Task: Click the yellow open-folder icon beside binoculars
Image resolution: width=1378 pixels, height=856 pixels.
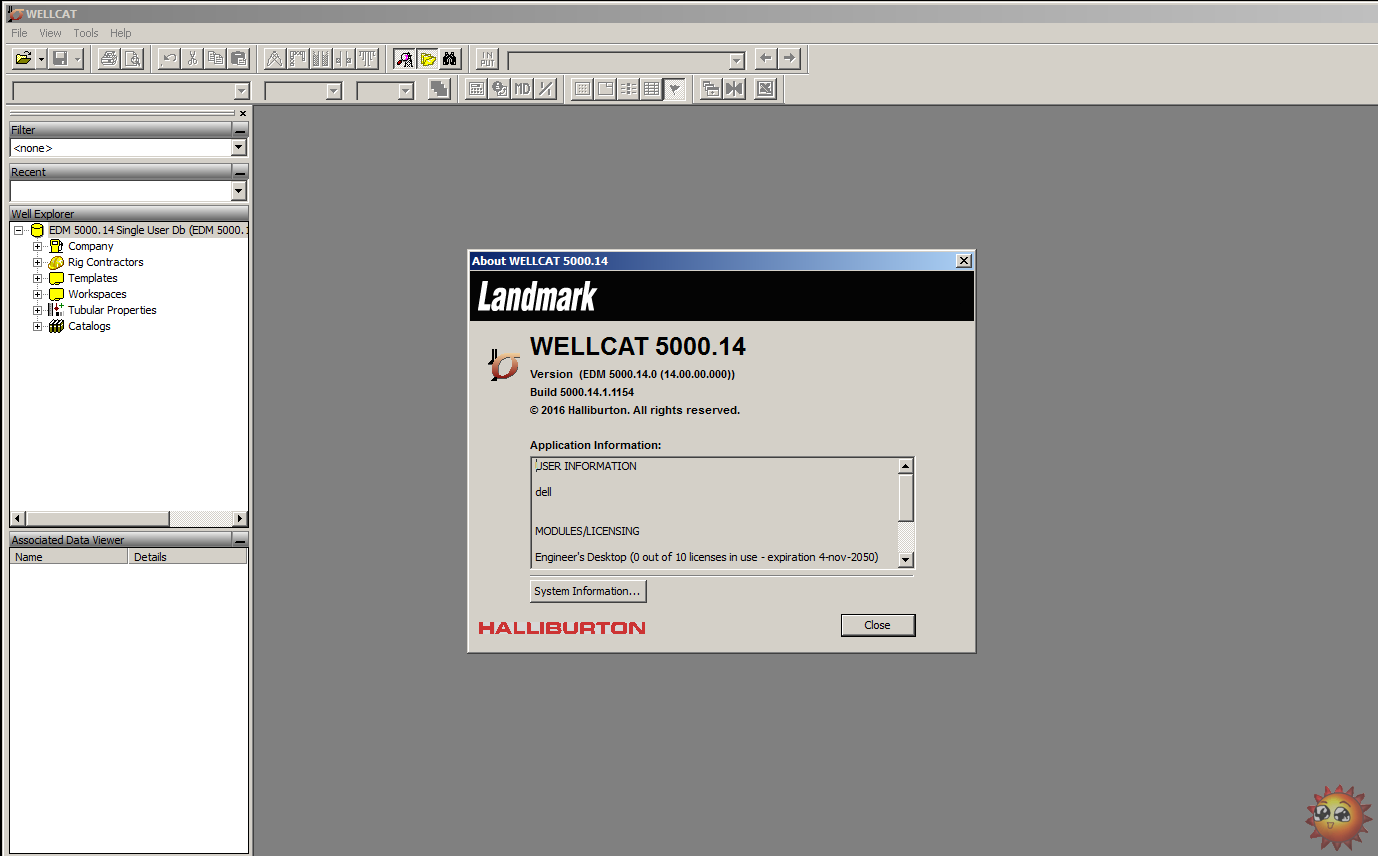Action: point(427,59)
